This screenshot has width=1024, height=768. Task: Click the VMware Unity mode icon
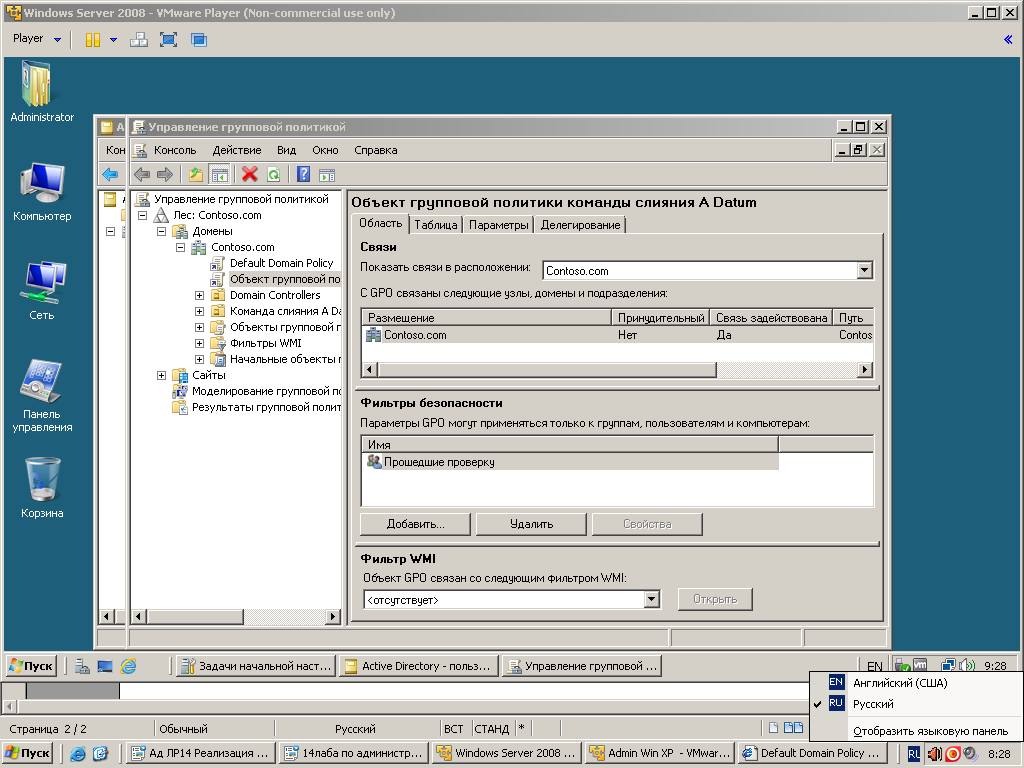click(199, 40)
